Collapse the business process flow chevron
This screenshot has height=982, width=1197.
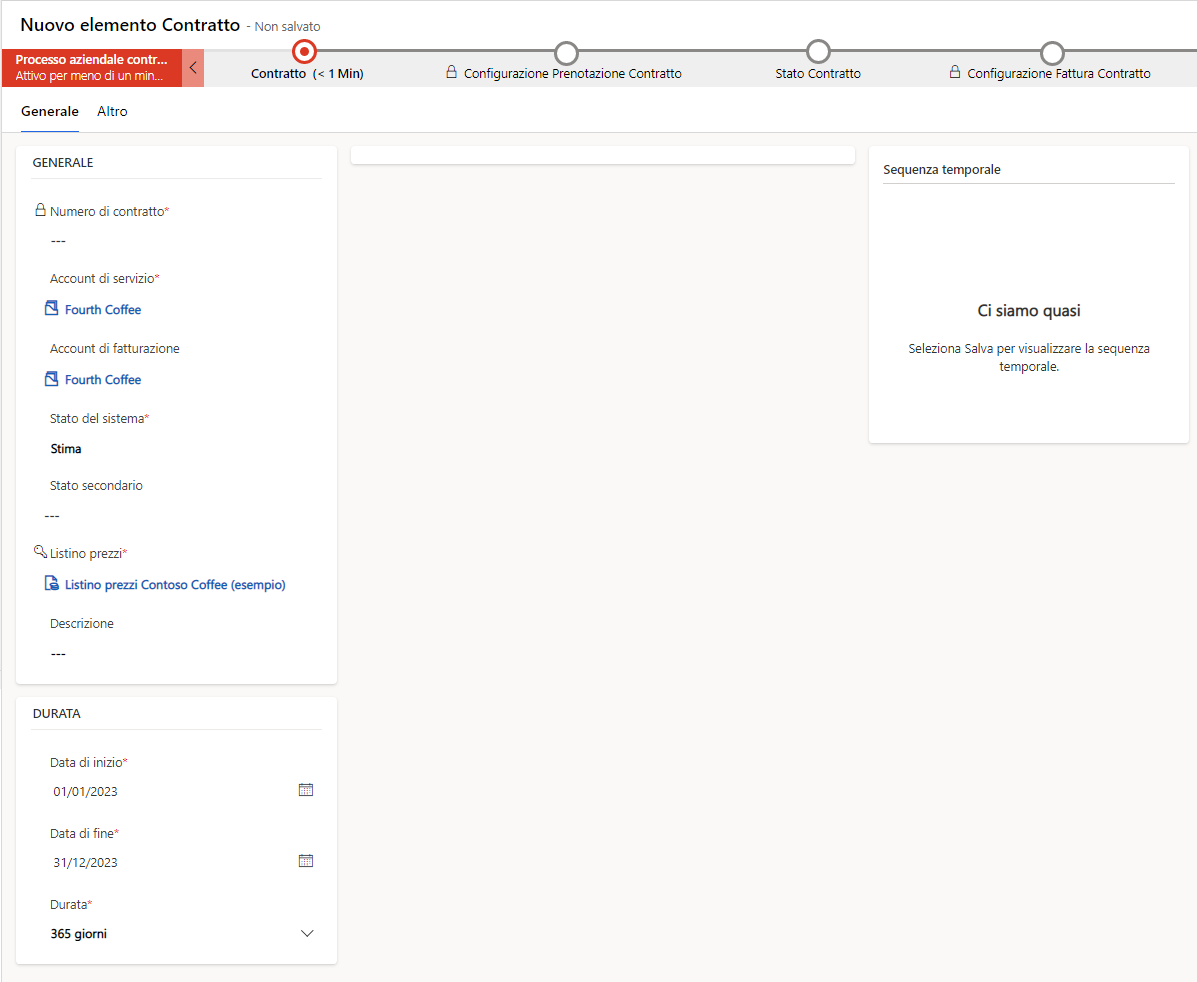(x=193, y=68)
